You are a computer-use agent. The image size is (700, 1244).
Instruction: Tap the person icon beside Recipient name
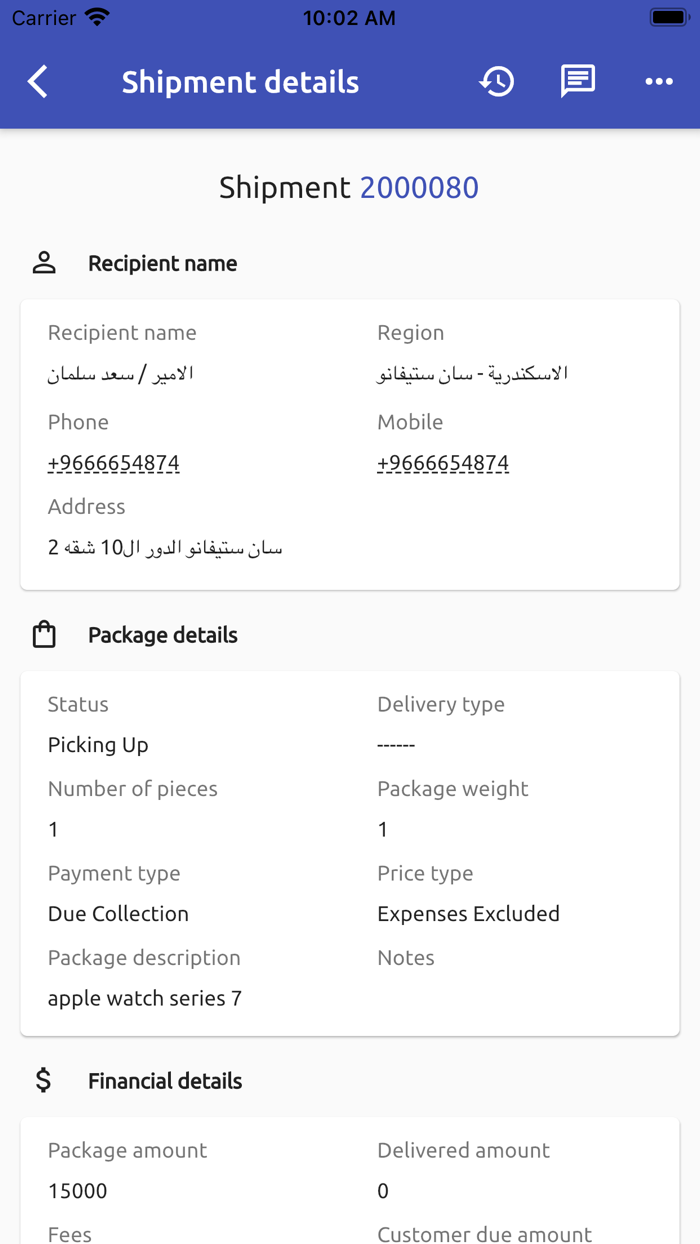point(44,263)
